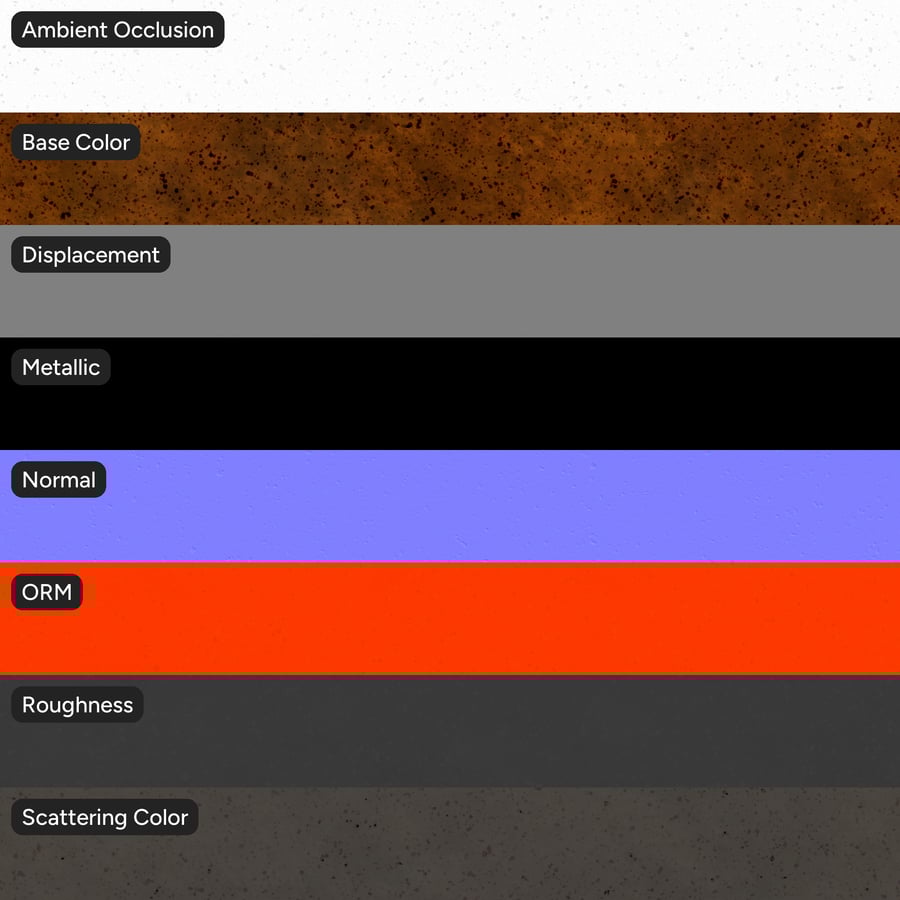Click the Metallic label
Viewport: 900px width, 900px height.
coord(61,367)
